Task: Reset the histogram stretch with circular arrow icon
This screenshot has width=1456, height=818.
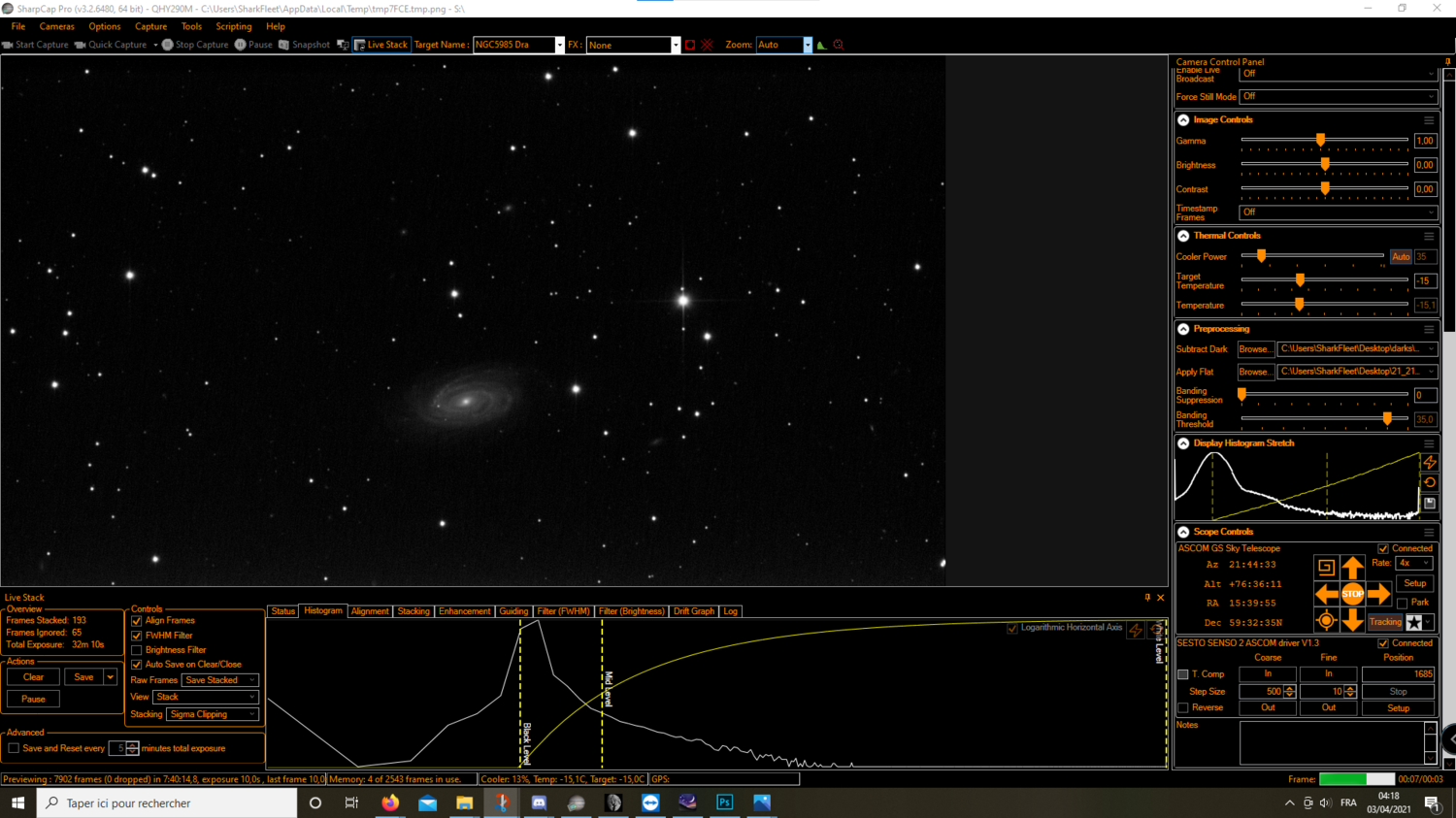Action: [1430, 483]
